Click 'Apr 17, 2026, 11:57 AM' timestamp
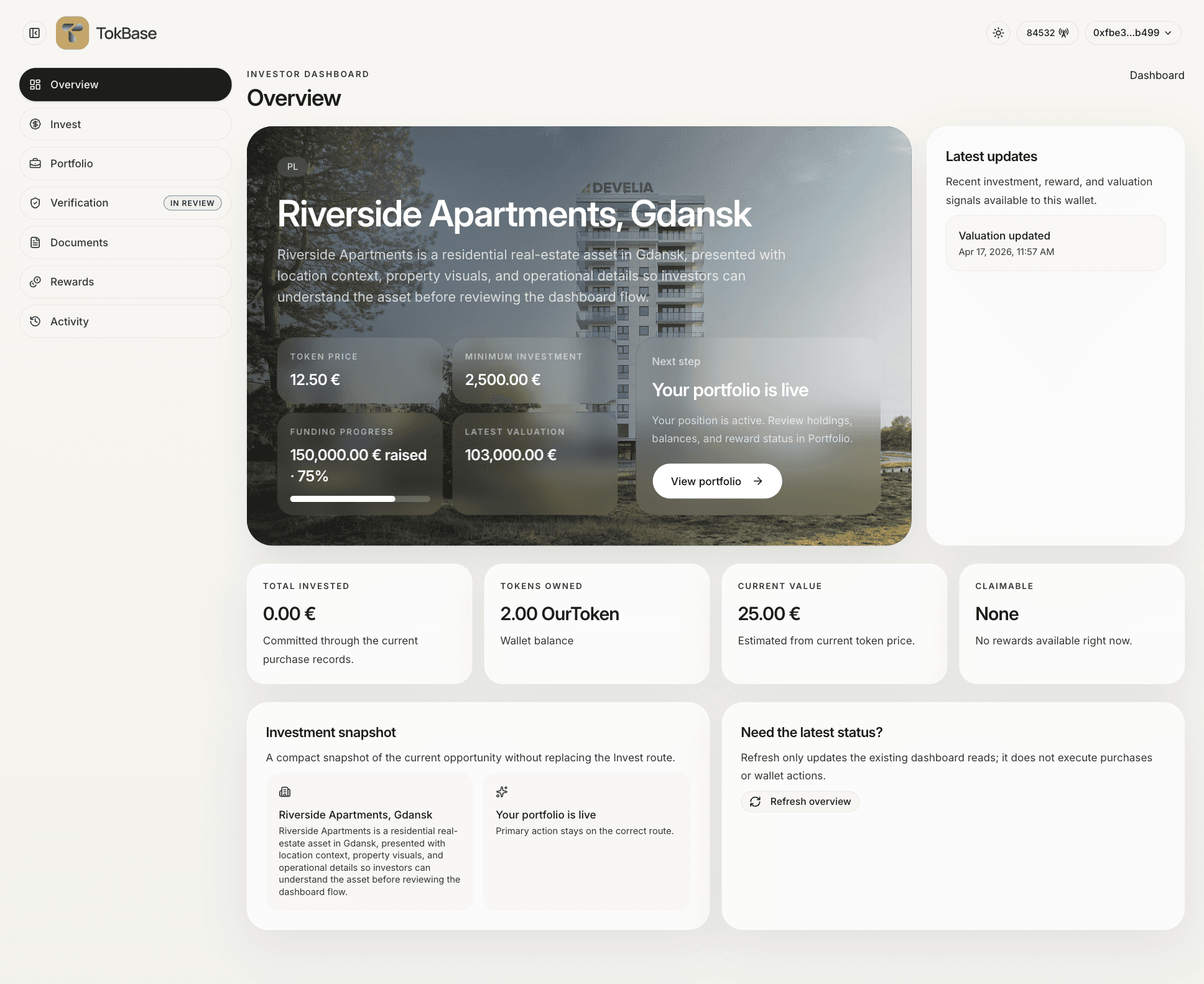The height and width of the screenshot is (984, 1204). tap(1006, 252)
